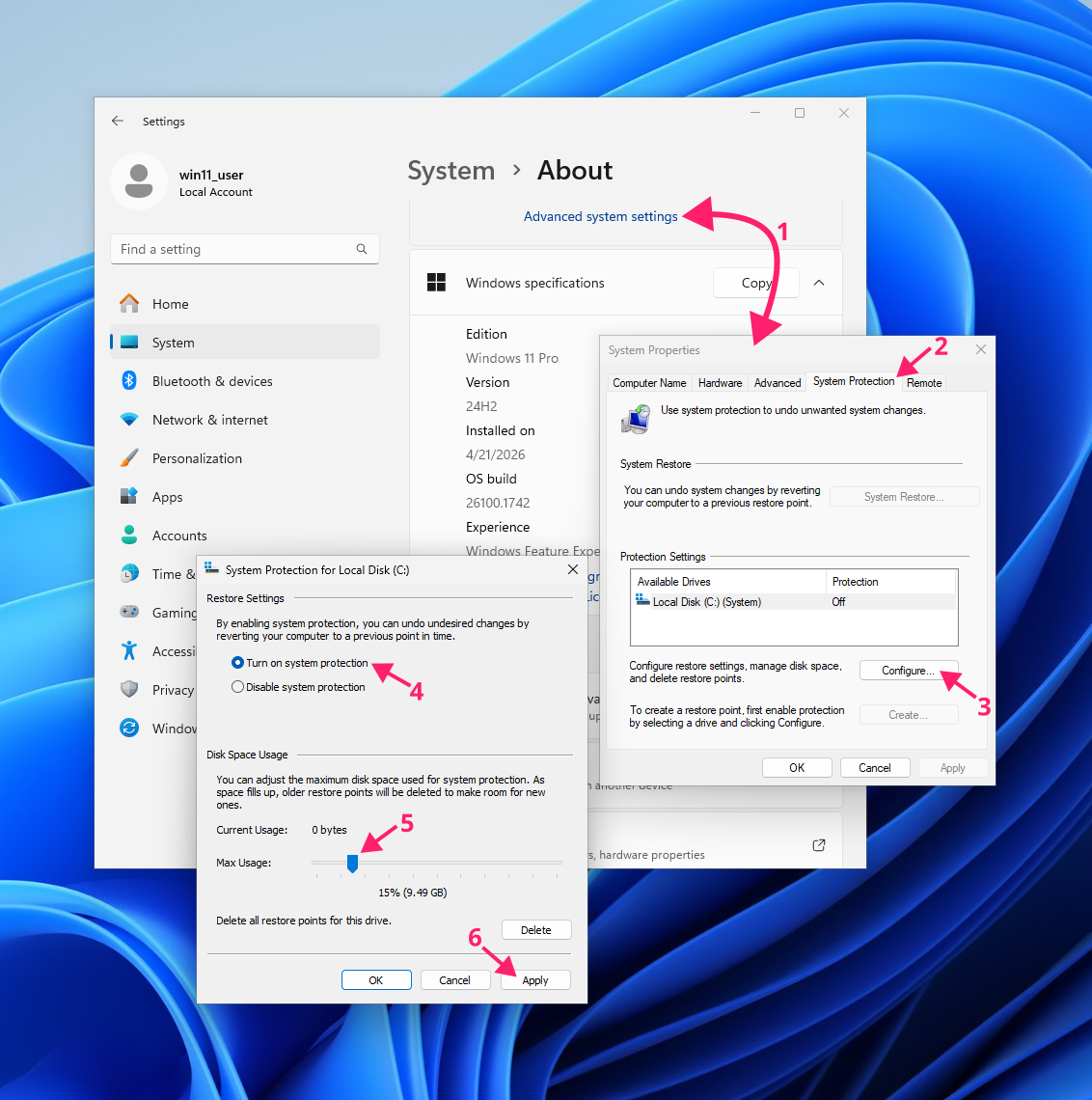The width and height of the screenshot is (1092, 1100).
Task: Click Apply in System Protection for Local Disk
Action: tap(535, 980)
